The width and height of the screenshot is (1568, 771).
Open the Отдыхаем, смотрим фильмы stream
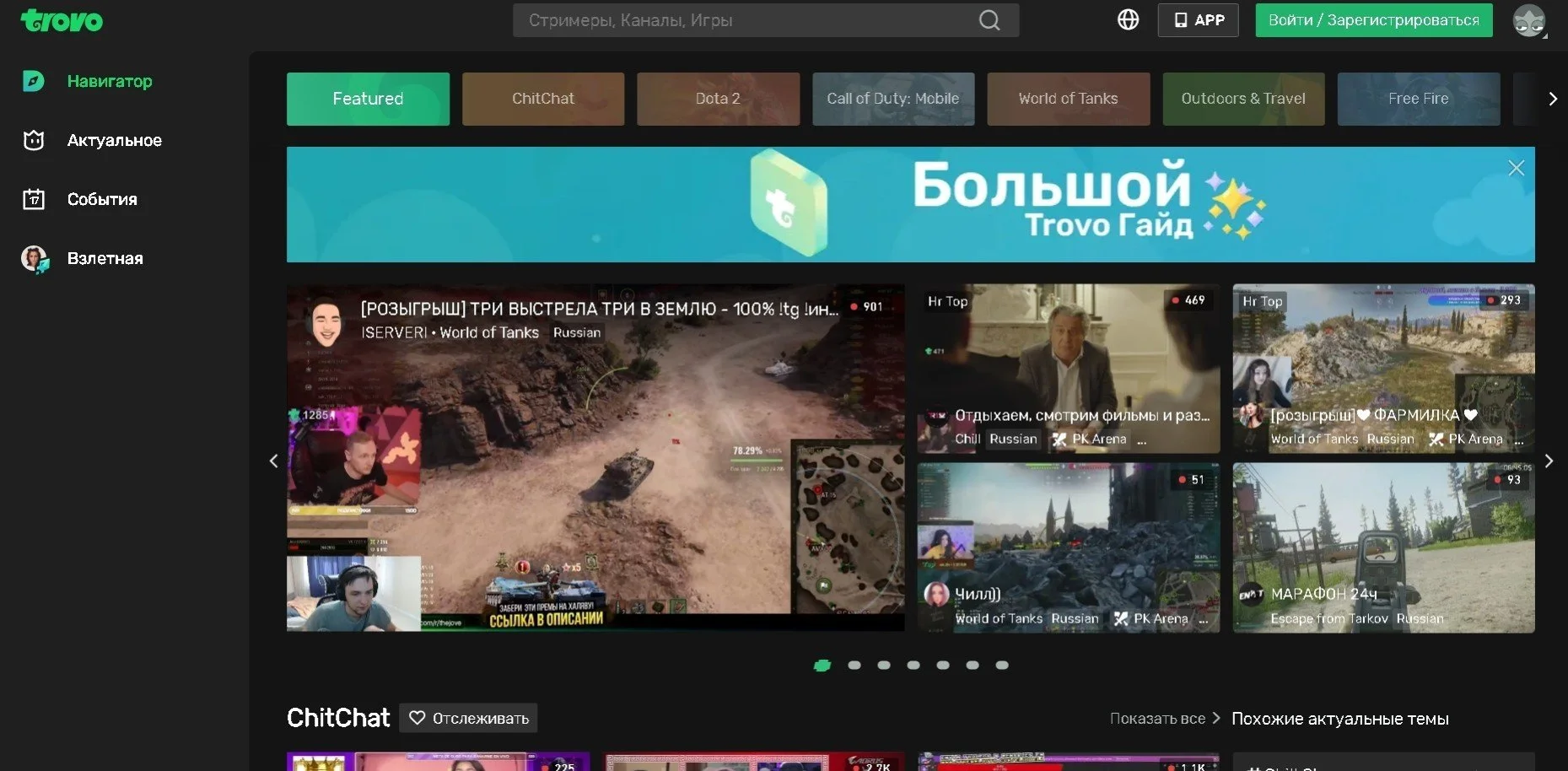click(1069, 369)
